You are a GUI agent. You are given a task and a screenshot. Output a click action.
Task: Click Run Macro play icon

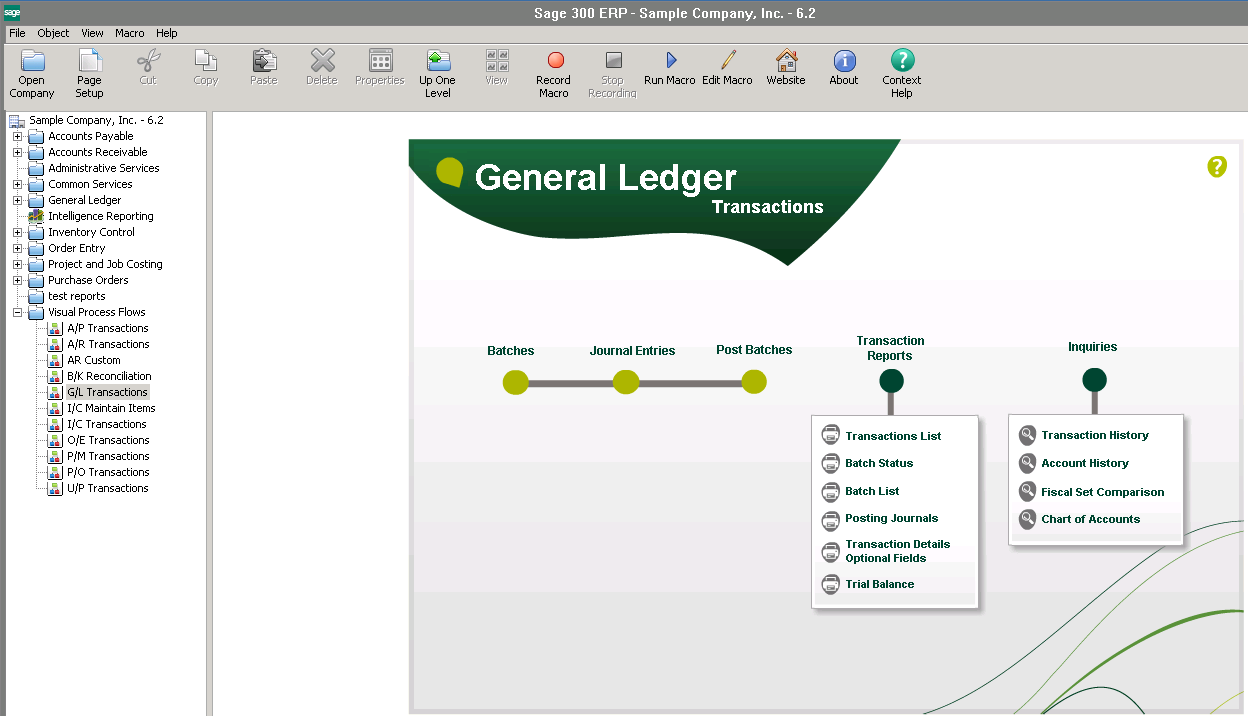click(x=671, y=60)
